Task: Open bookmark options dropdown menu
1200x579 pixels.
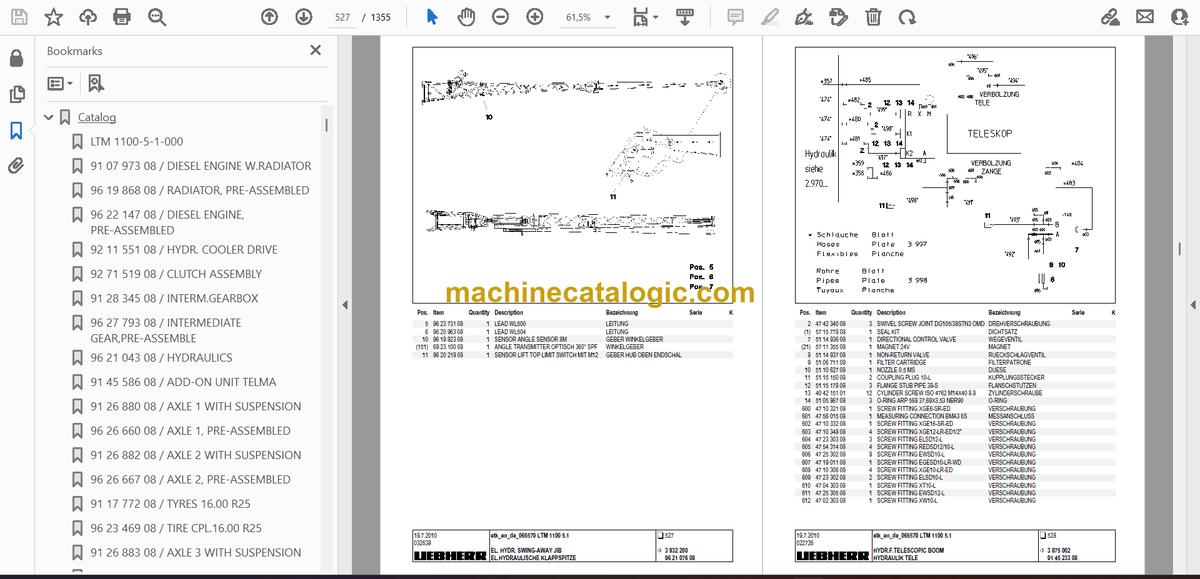Action: 60,84
